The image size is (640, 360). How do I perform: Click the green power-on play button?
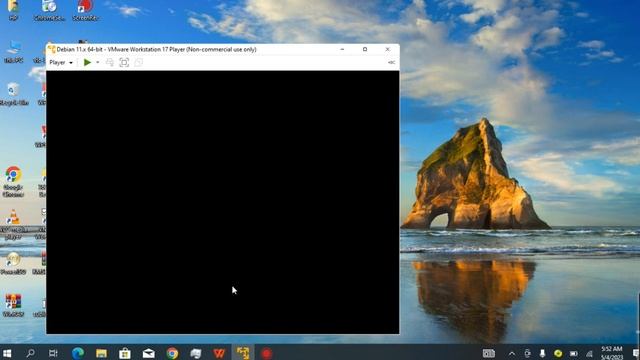click(87, 62)
